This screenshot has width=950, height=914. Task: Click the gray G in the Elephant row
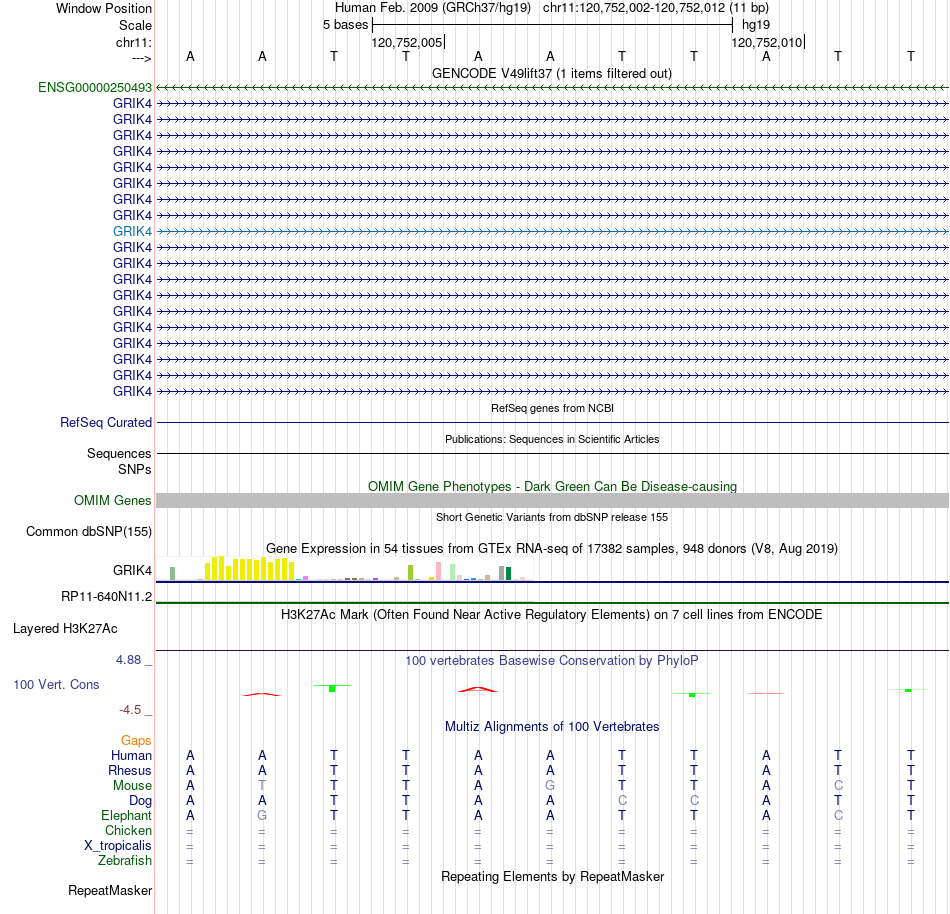[262, 815]
